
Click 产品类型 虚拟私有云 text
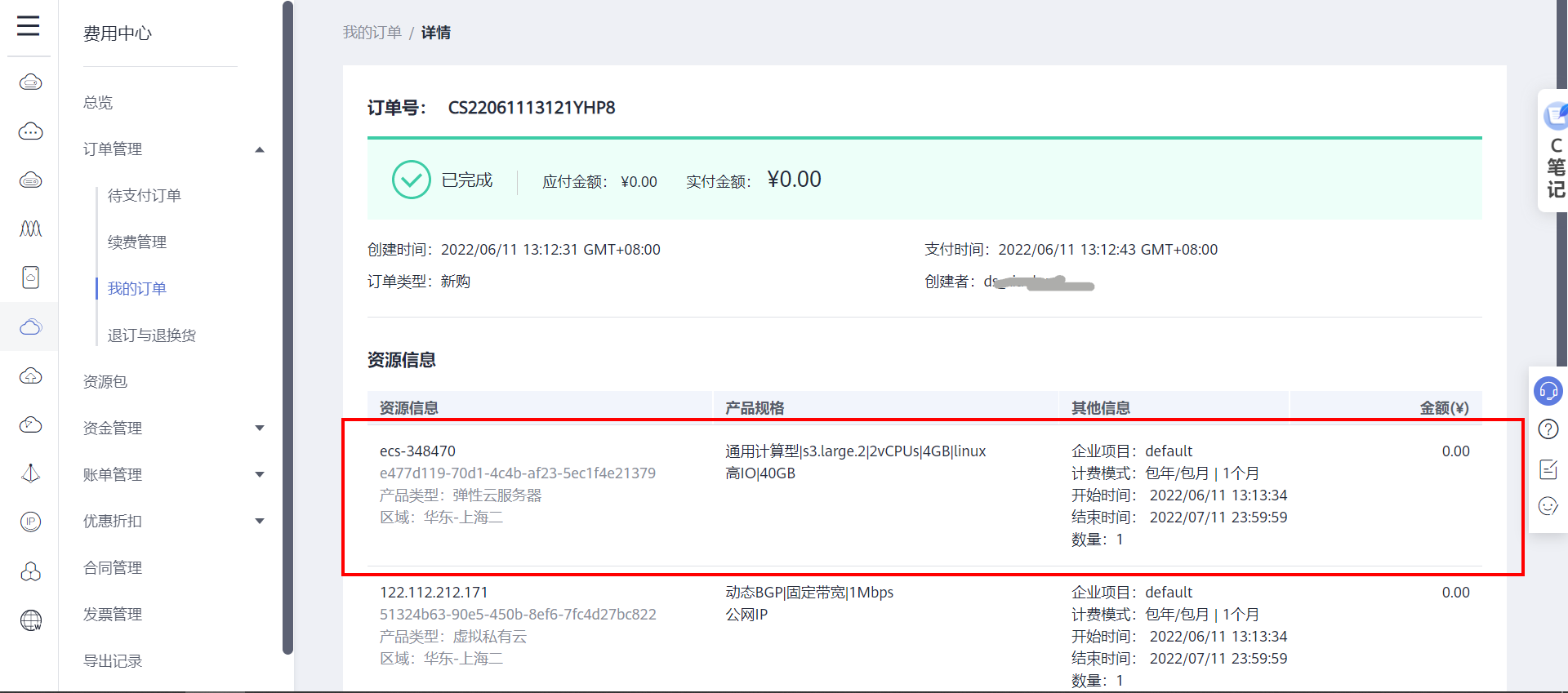[453, 637]
